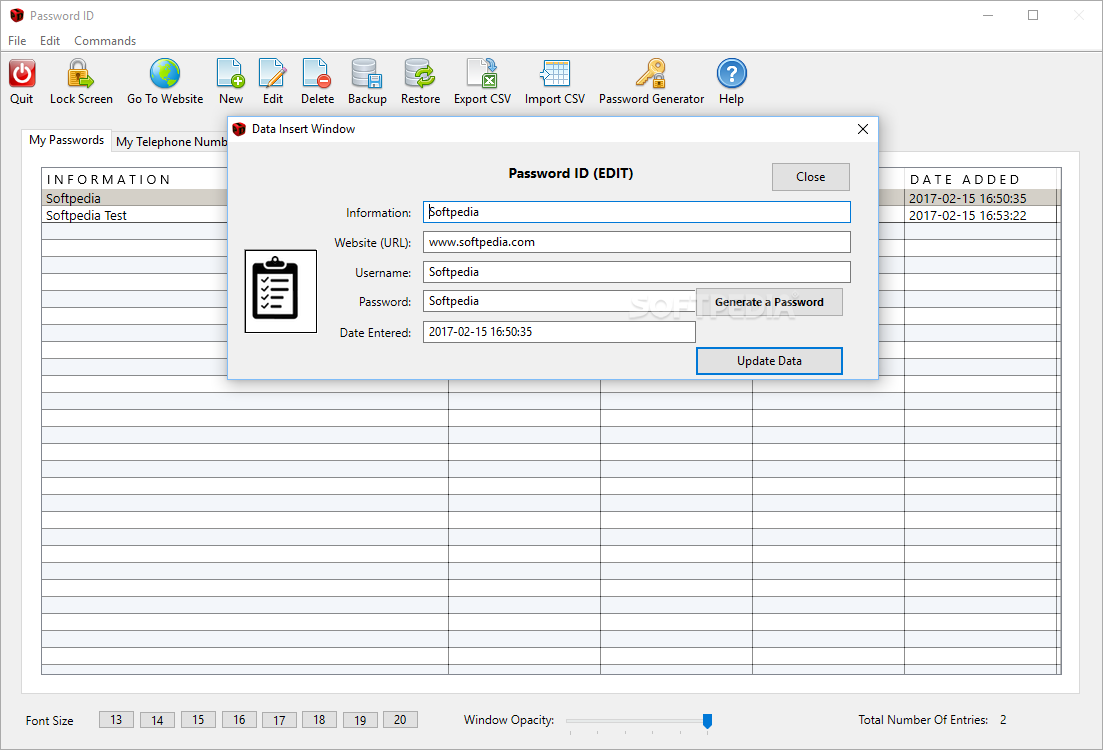Choose the Export CSV icon

482,73
